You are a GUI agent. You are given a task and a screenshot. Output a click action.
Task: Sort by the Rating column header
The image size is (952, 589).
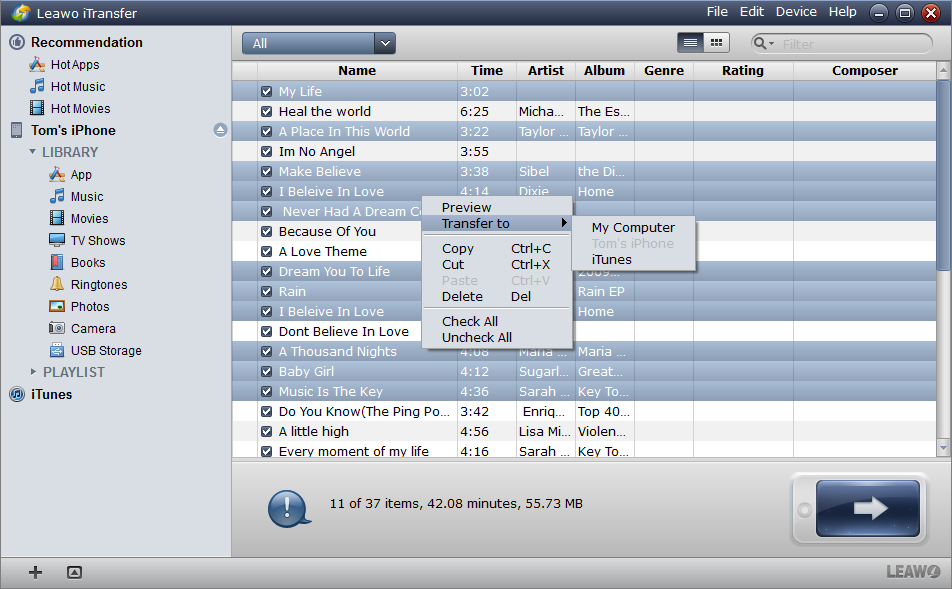(743, 70)
